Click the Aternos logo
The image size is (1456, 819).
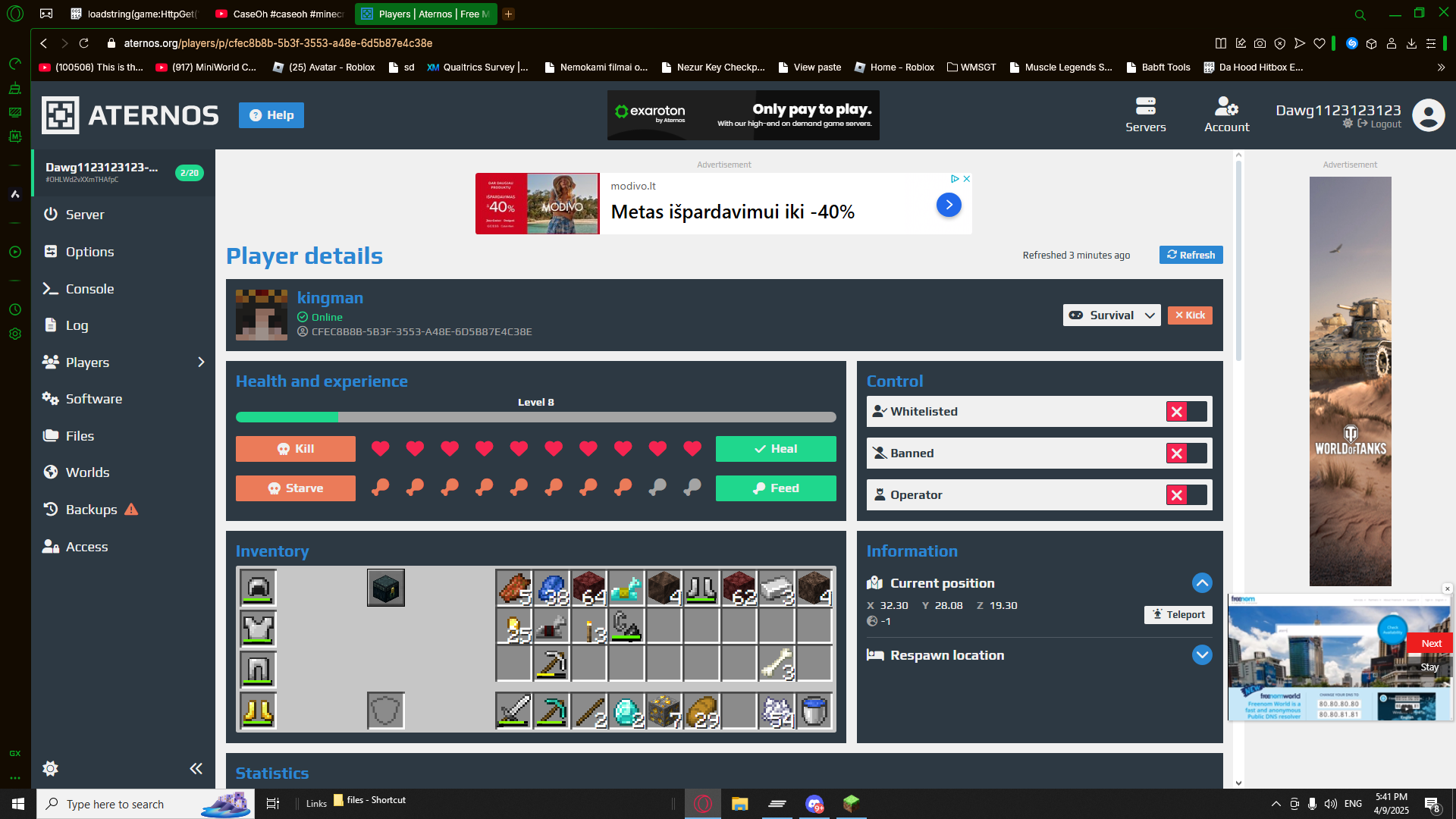pos(130,115)
